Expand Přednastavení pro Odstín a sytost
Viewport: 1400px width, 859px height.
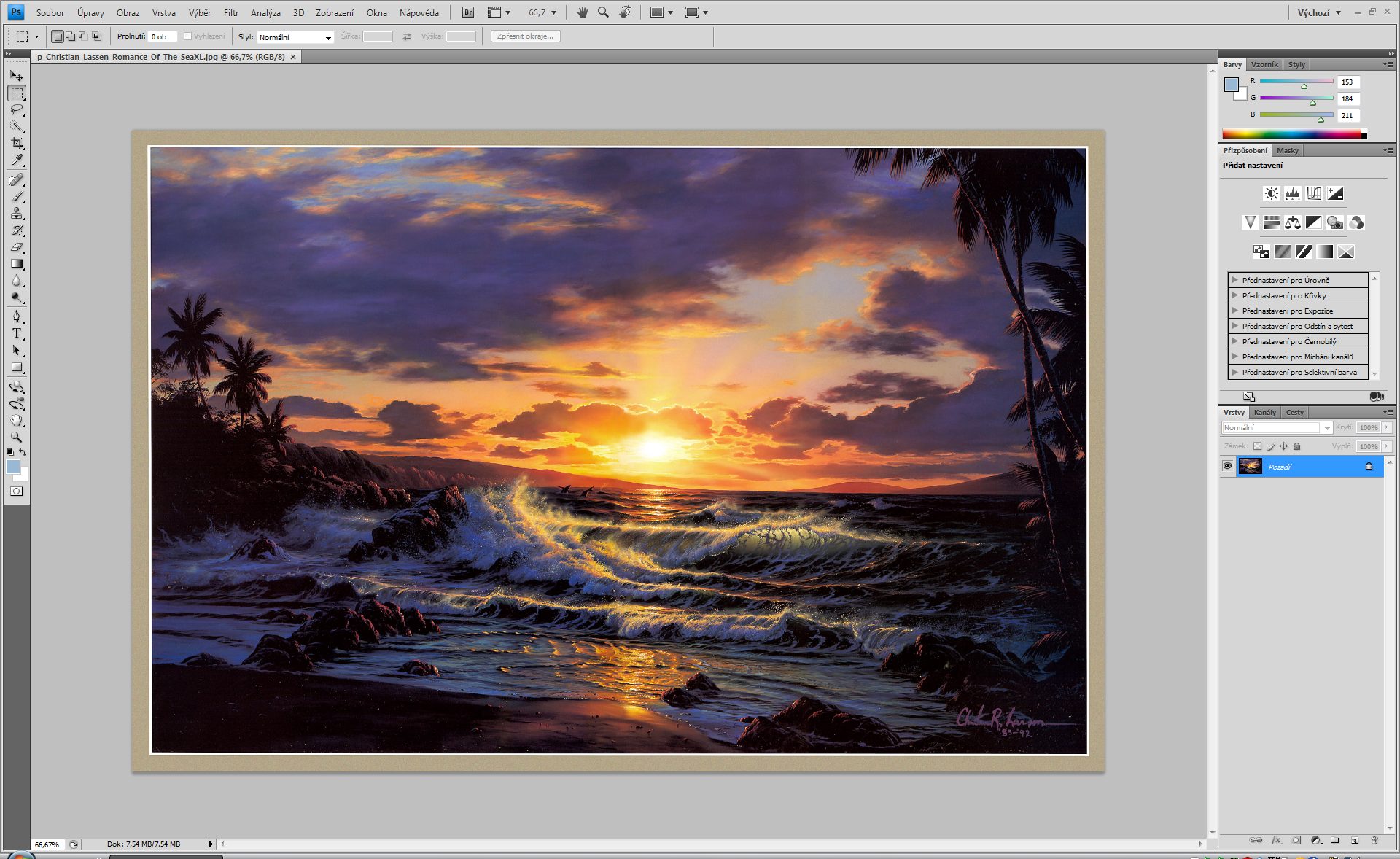tap(1234, 325)
